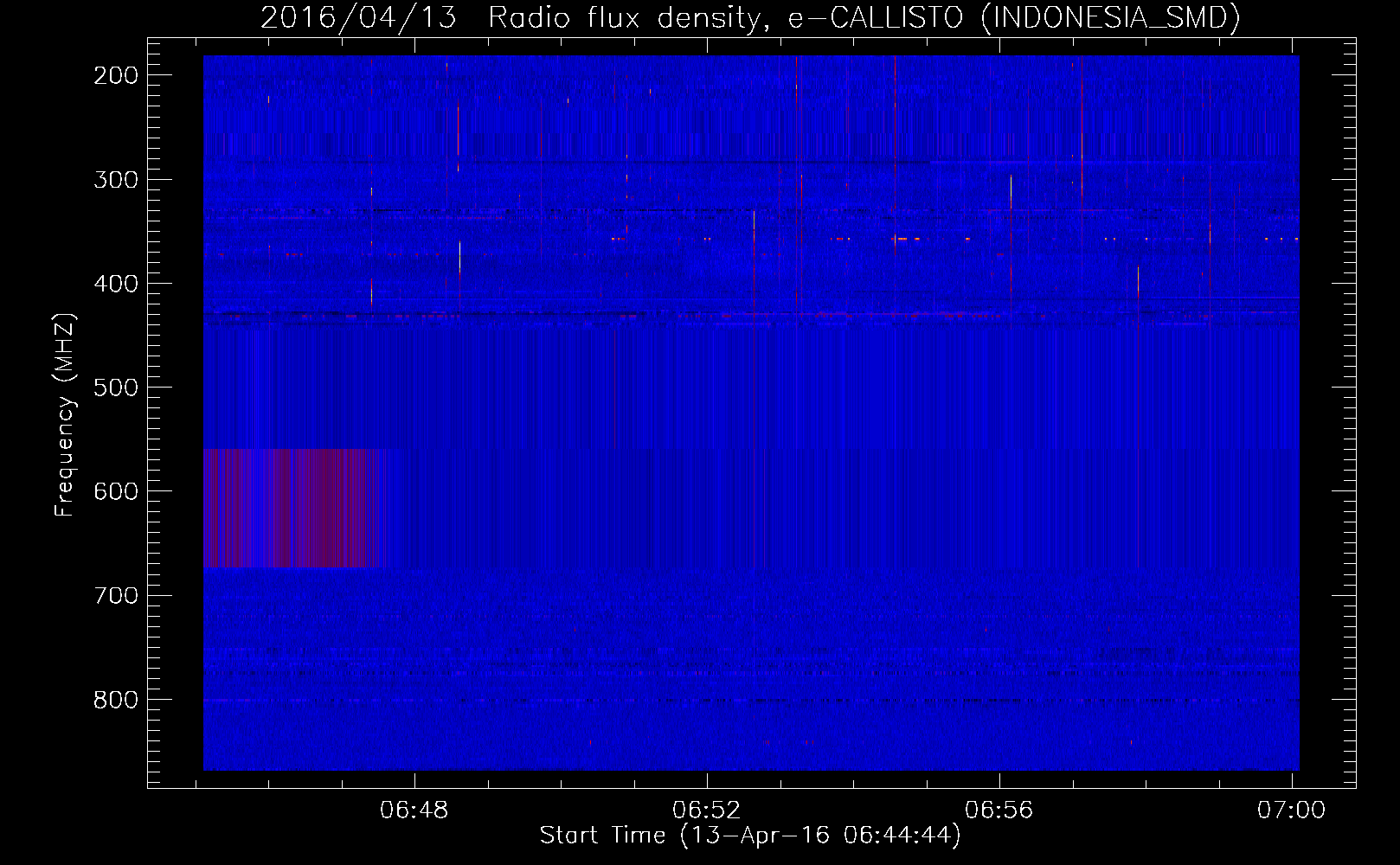Select the 'Frequency (MHZ)' axis label
1400x865 pixels.
click(65, 414)
